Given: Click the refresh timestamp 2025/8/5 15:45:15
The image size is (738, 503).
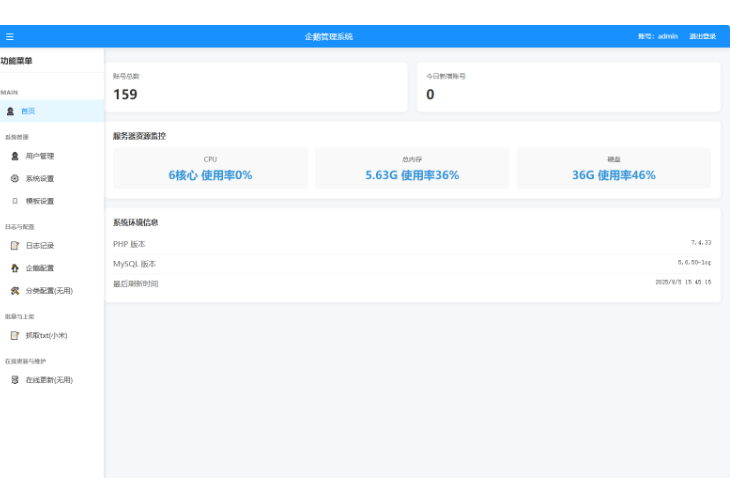Looking at the screenshot, I should pyautogui.click(x=683, y=282).
